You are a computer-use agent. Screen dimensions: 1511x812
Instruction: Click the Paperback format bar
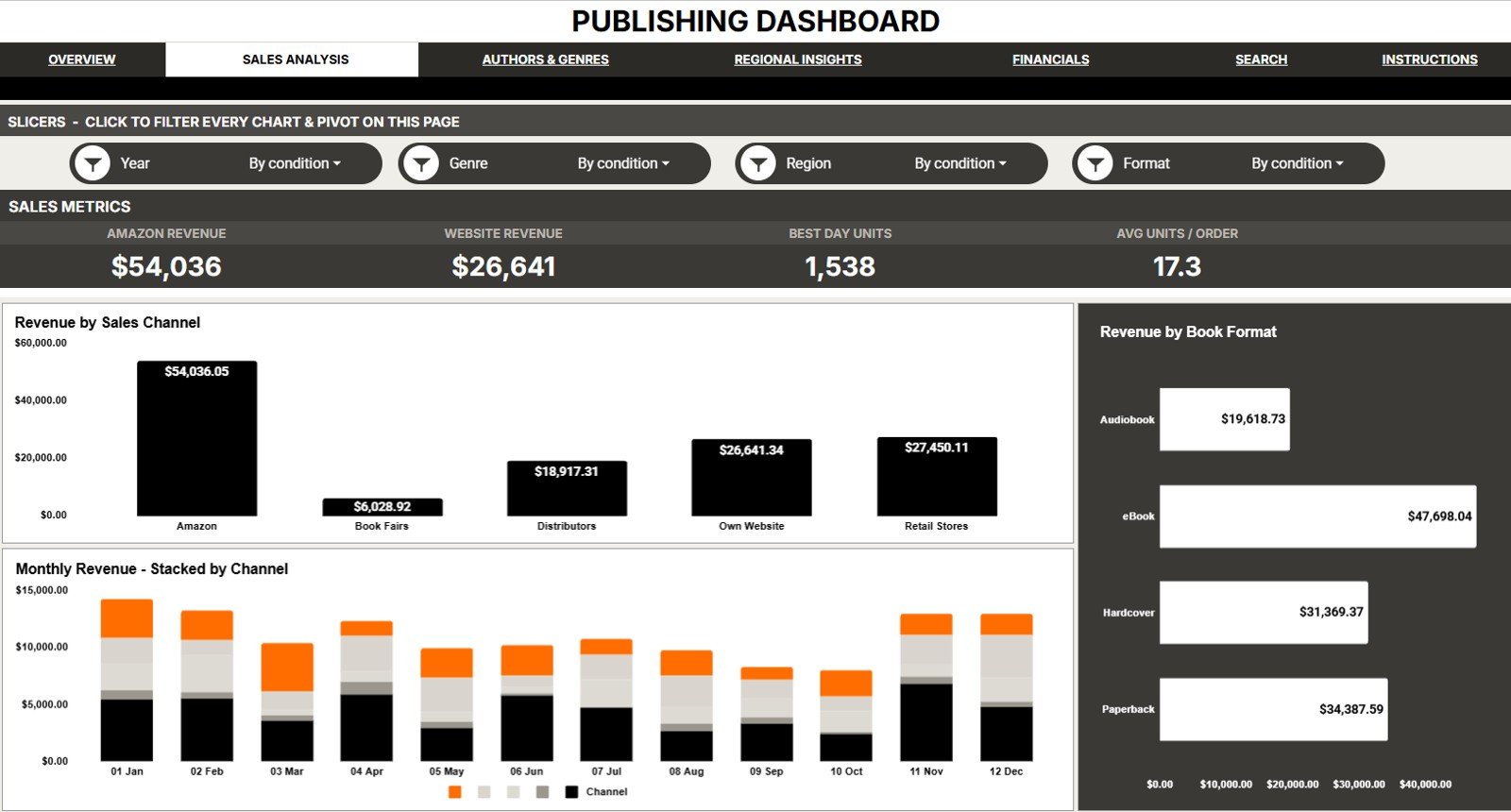point(1274,709)
